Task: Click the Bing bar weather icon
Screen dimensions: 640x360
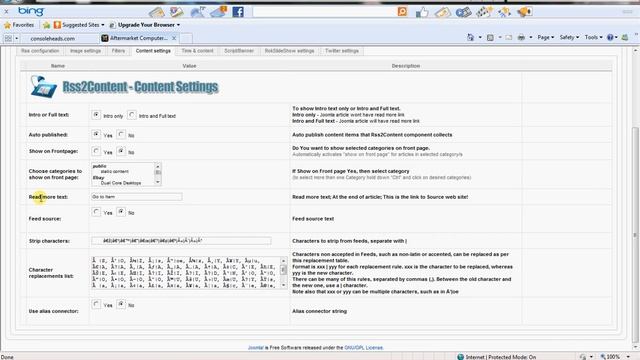Action: point(198,12)
